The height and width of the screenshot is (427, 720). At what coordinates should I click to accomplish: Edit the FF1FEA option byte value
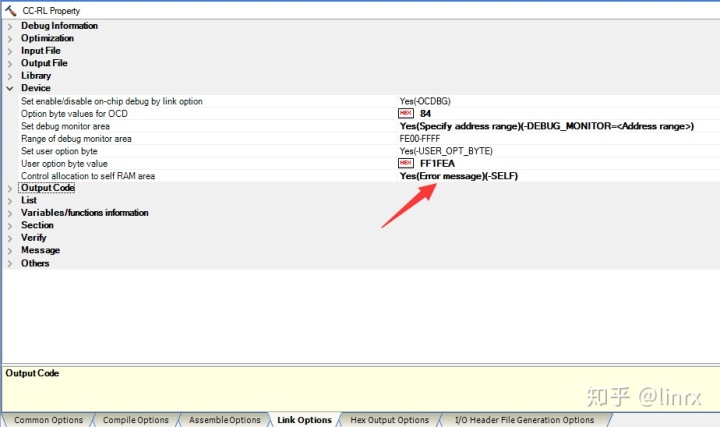point(437,163)
